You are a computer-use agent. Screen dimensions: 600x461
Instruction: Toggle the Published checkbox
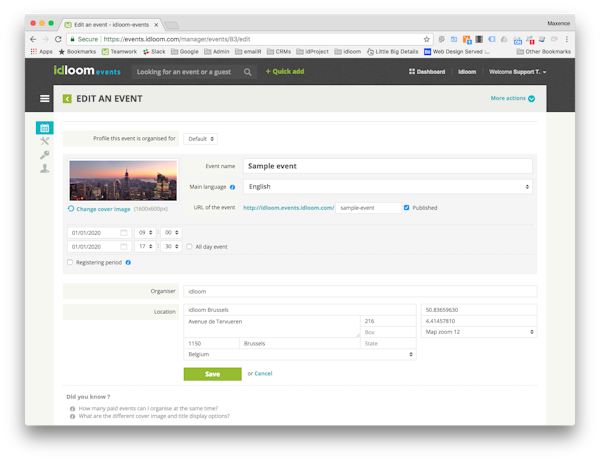(x=406, y=207)
